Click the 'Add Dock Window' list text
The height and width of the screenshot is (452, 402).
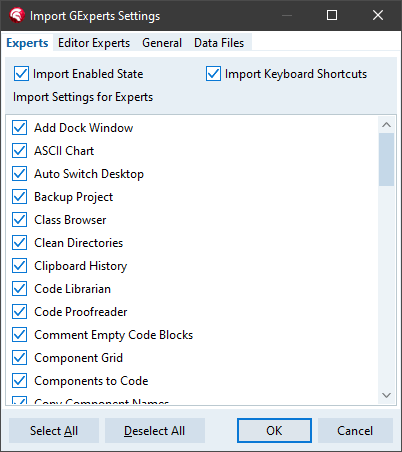84,128
